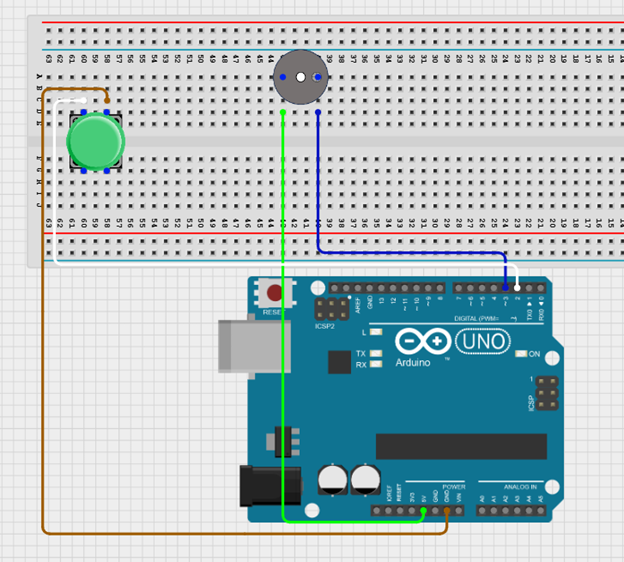Click the Arduino VIN pin
The width and height of the screenshot is (624, 562).
click(x=459, y=510)
